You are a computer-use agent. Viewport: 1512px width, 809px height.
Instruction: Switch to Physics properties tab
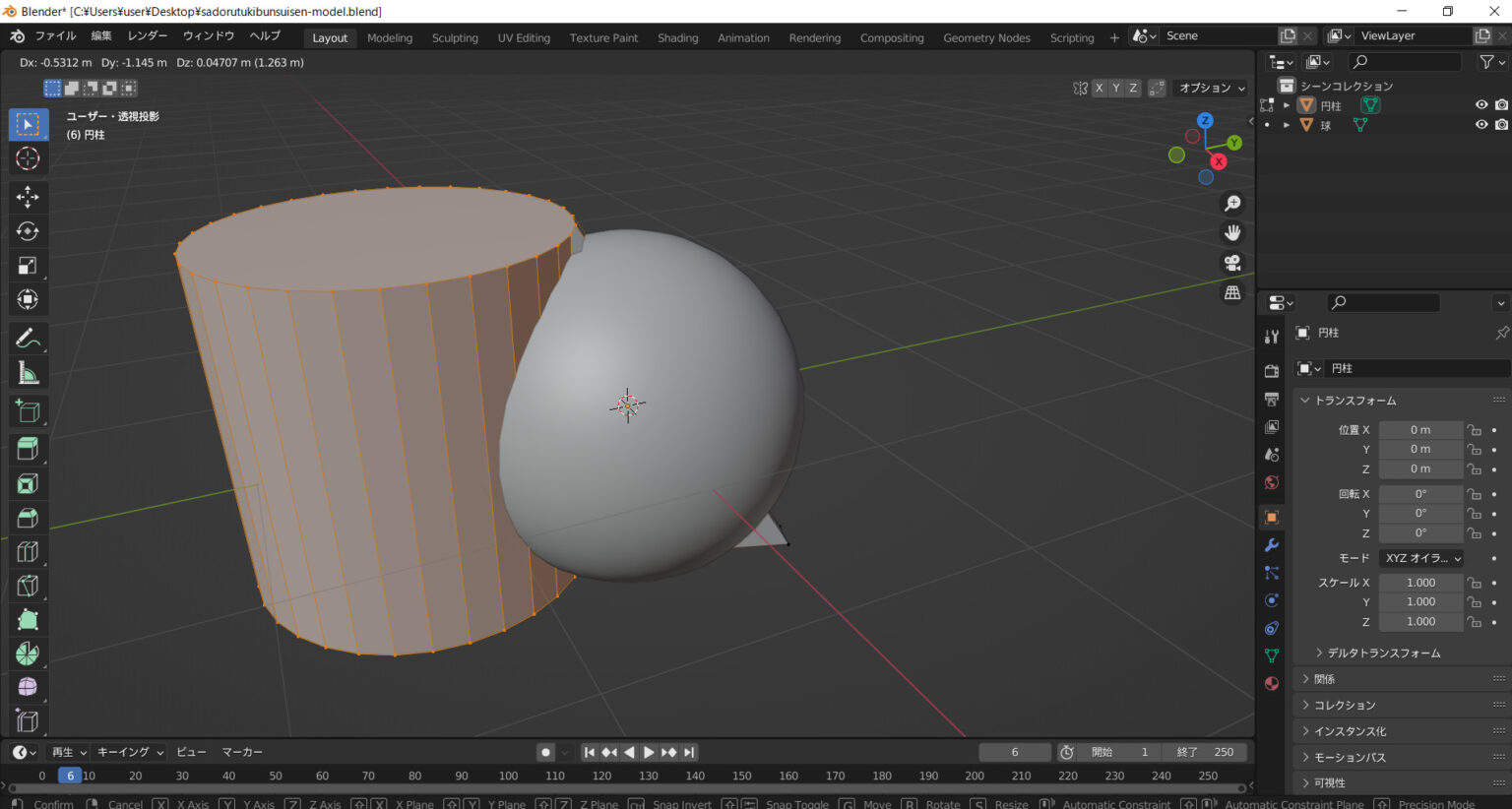tap(1271, 599)
